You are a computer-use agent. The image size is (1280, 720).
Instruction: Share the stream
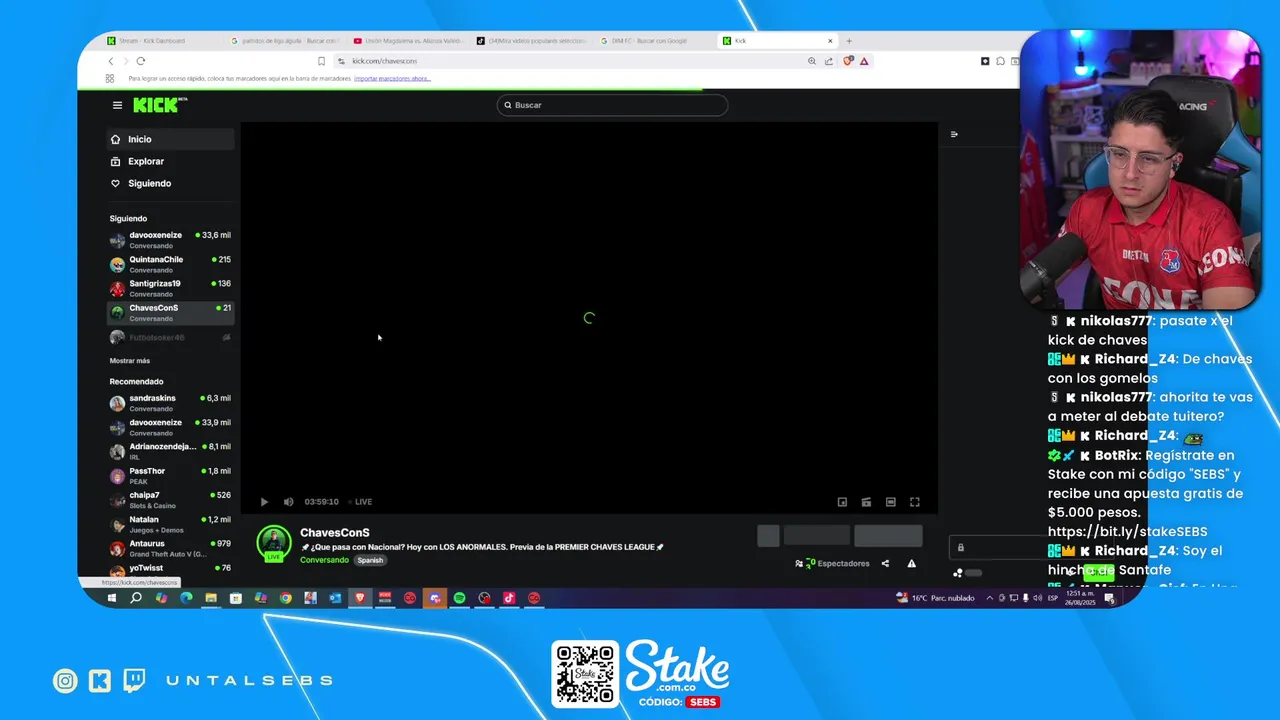click(885, 563)
